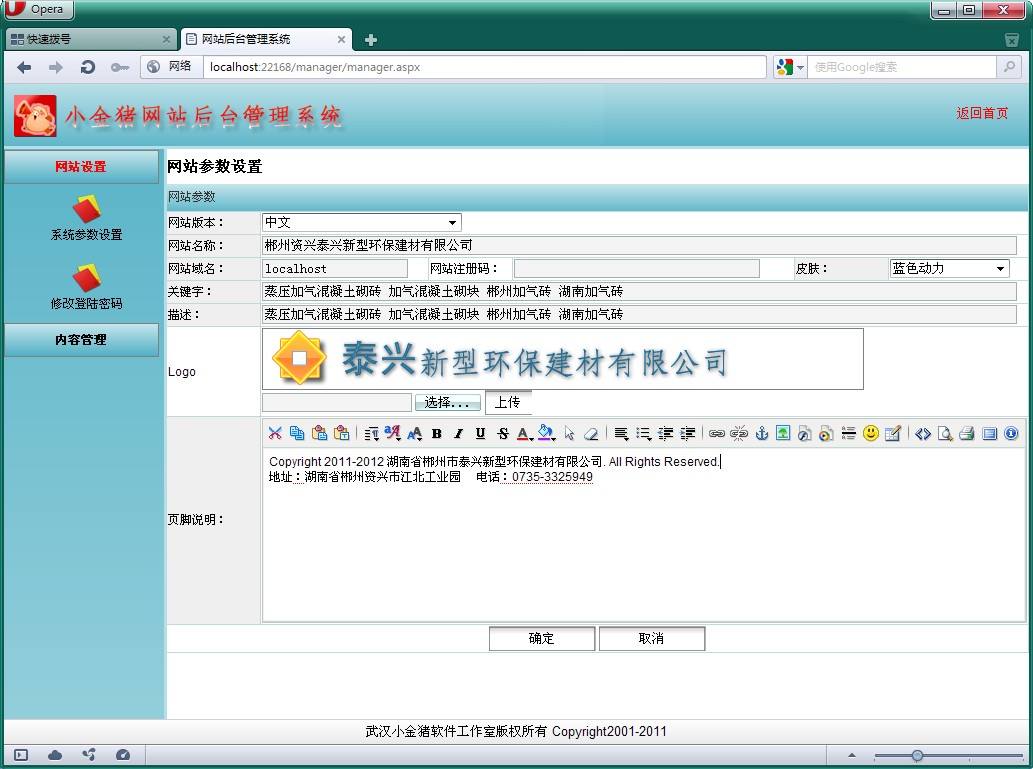
Task: Click the preview magnifier icon in editor
Action: click(945, 433)
